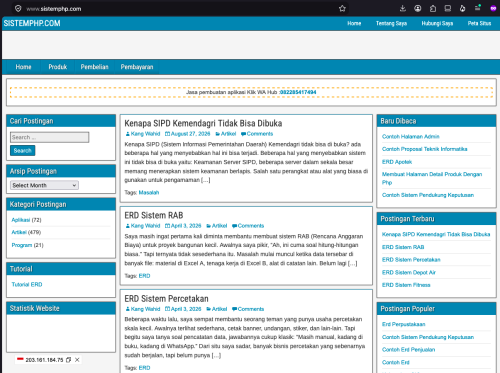Open ERD Sistem RAB in Postingan Terbaru
This screenshot has height=373, width=500.
[x=403, y=247]
